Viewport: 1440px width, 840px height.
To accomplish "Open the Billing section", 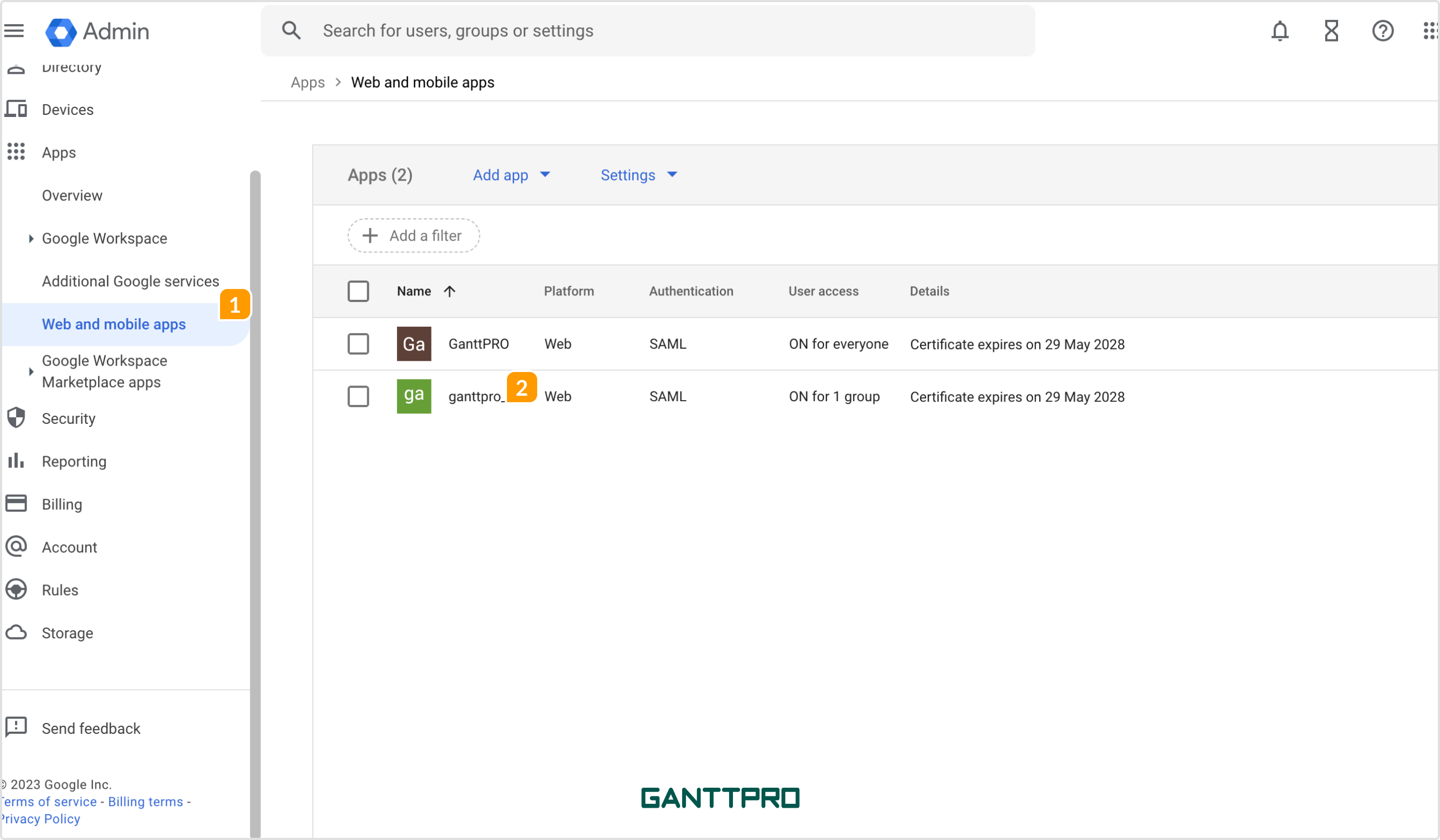I will pos(61,504).
